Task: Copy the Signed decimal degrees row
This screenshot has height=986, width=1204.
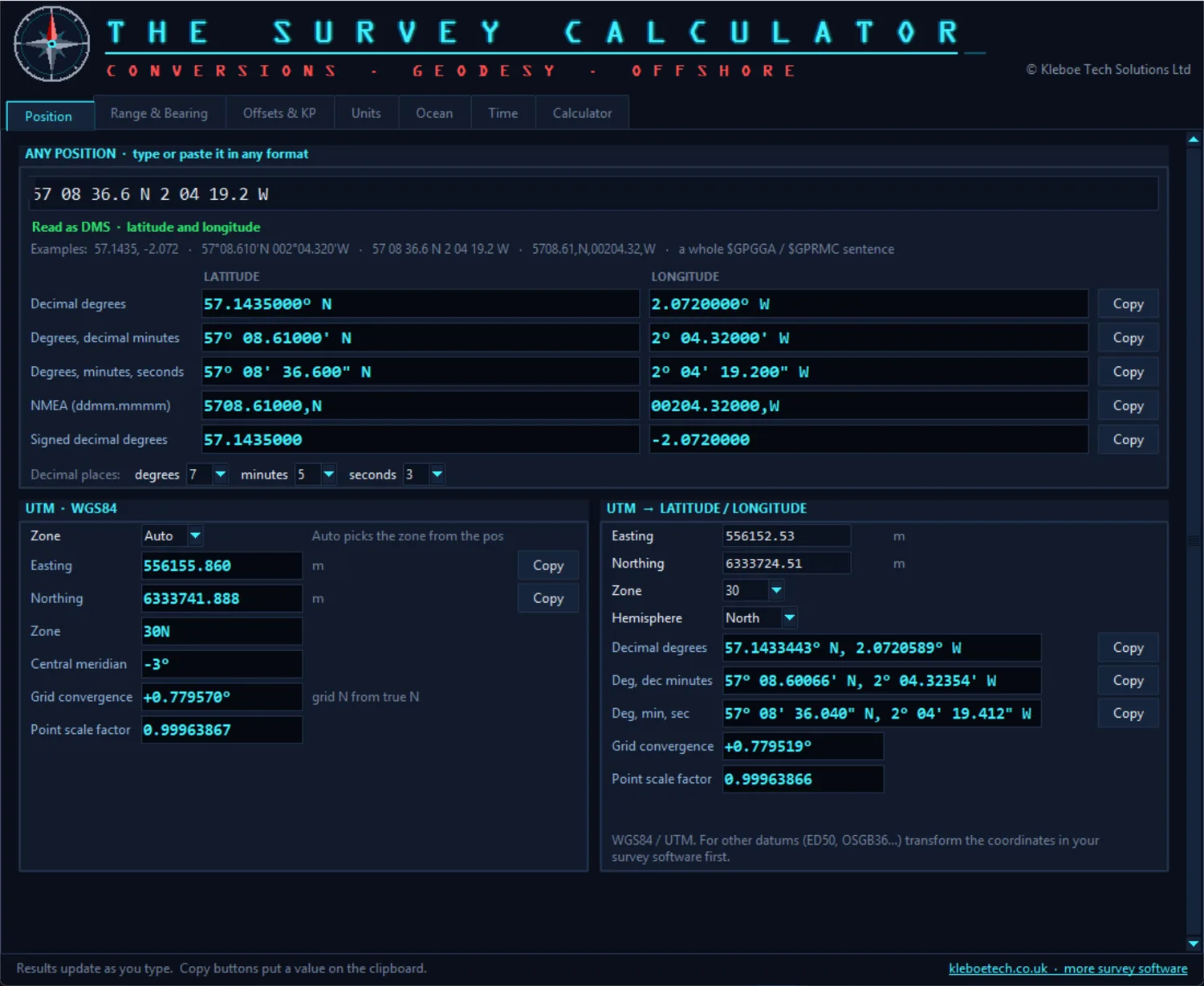Action: tap(1128, 439)
